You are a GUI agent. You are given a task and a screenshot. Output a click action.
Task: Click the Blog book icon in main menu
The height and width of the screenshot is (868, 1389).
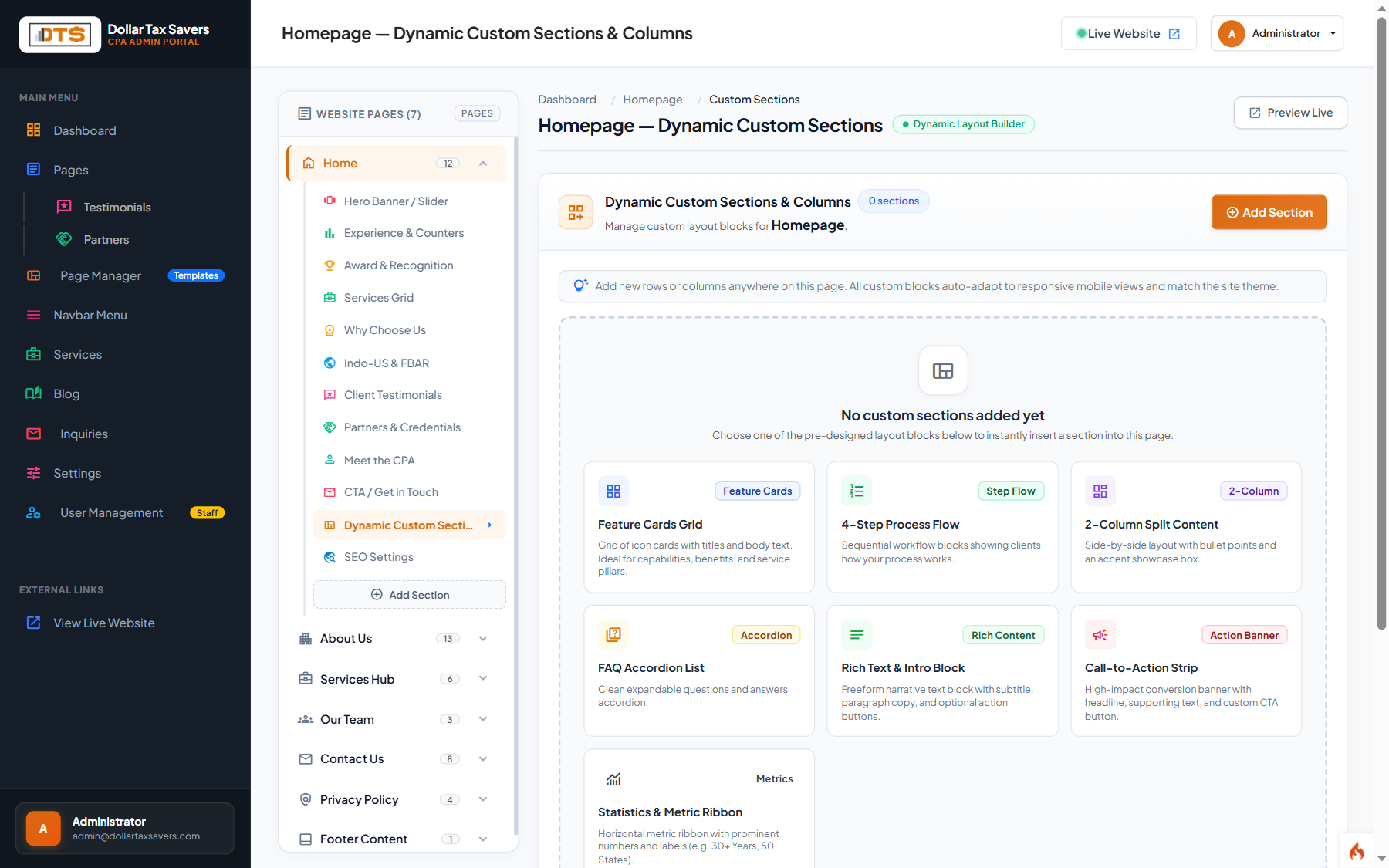point(33,393)
